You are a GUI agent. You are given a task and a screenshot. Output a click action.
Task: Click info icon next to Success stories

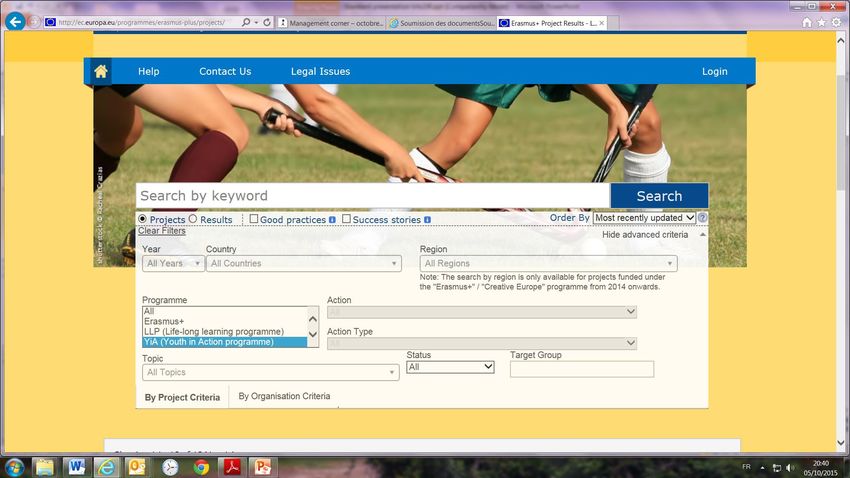(427, 220)
